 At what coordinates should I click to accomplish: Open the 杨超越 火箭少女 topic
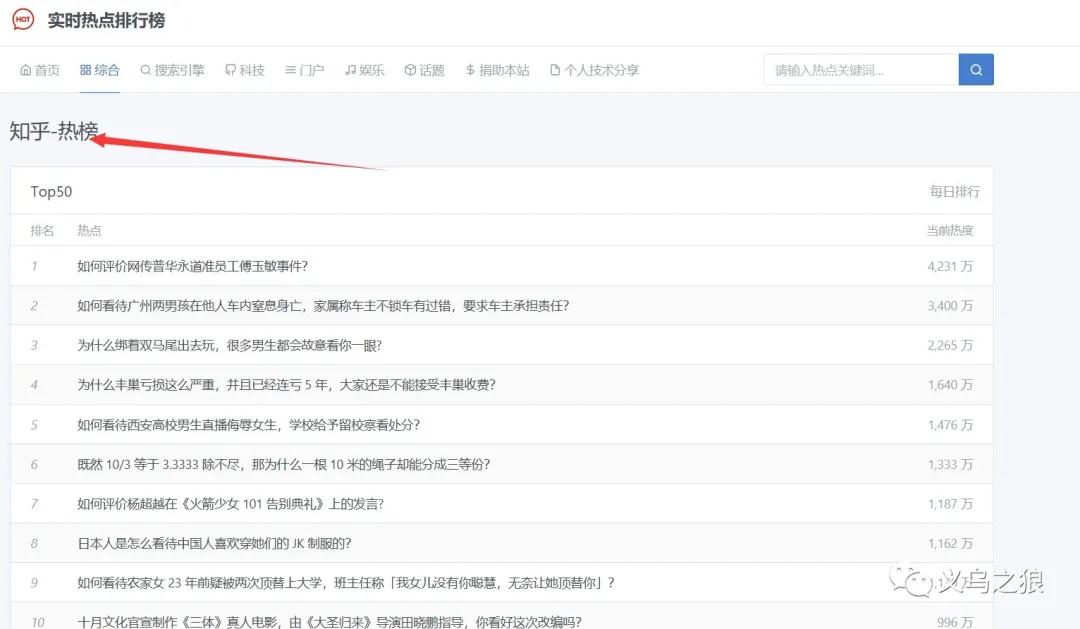pyautogui.click(x=230, y=504)
